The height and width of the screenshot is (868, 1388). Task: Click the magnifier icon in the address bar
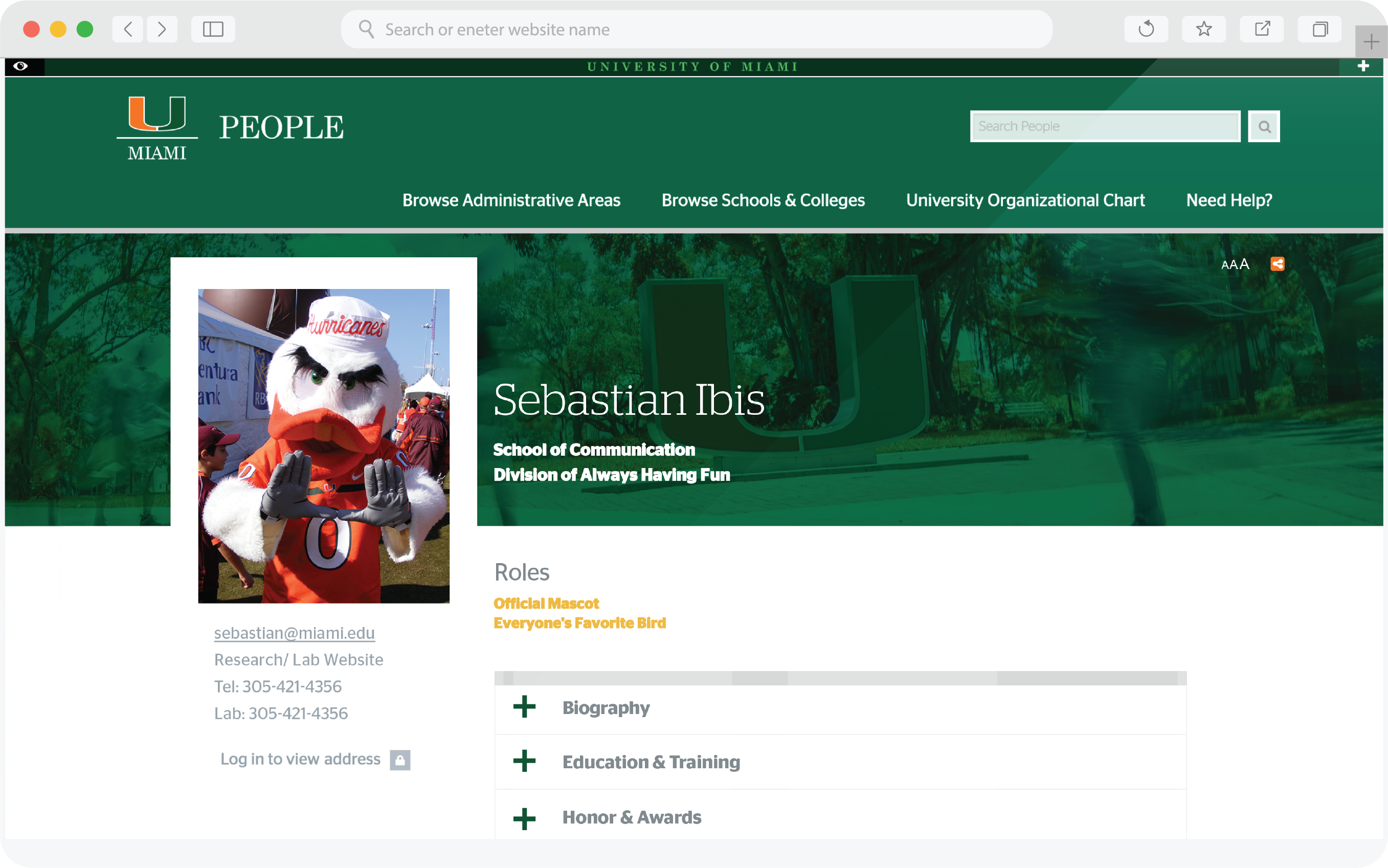pos(366,29)
